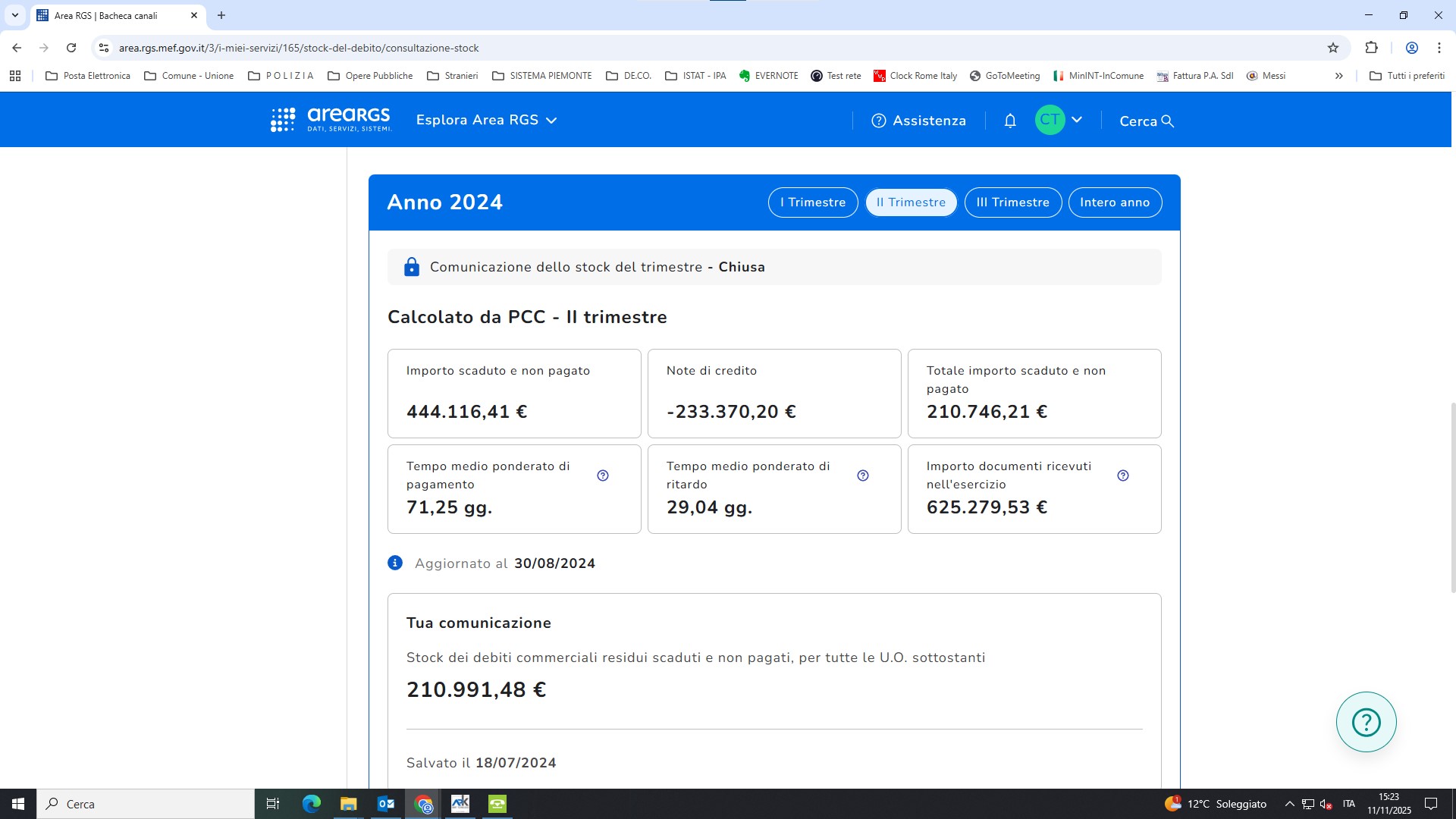Viewport: 1456px width, 819px height.
Task: Click the round floating help button
Action: coord(1366,722)
